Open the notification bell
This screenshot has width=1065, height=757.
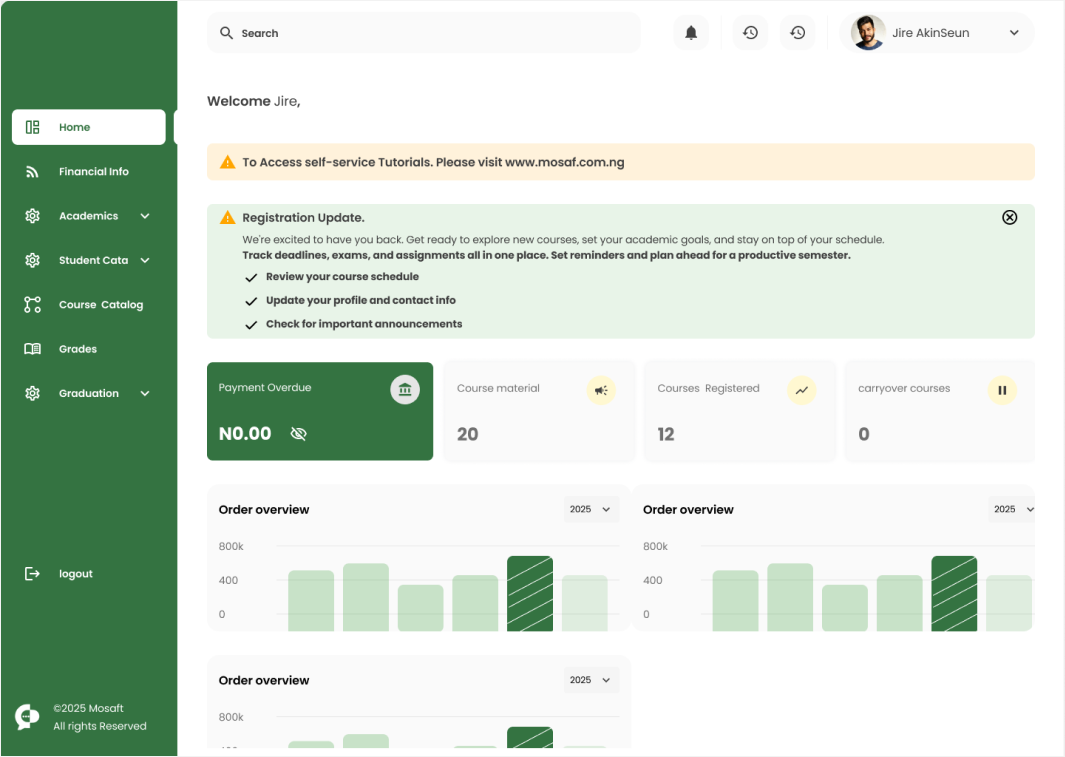(690, 32)
